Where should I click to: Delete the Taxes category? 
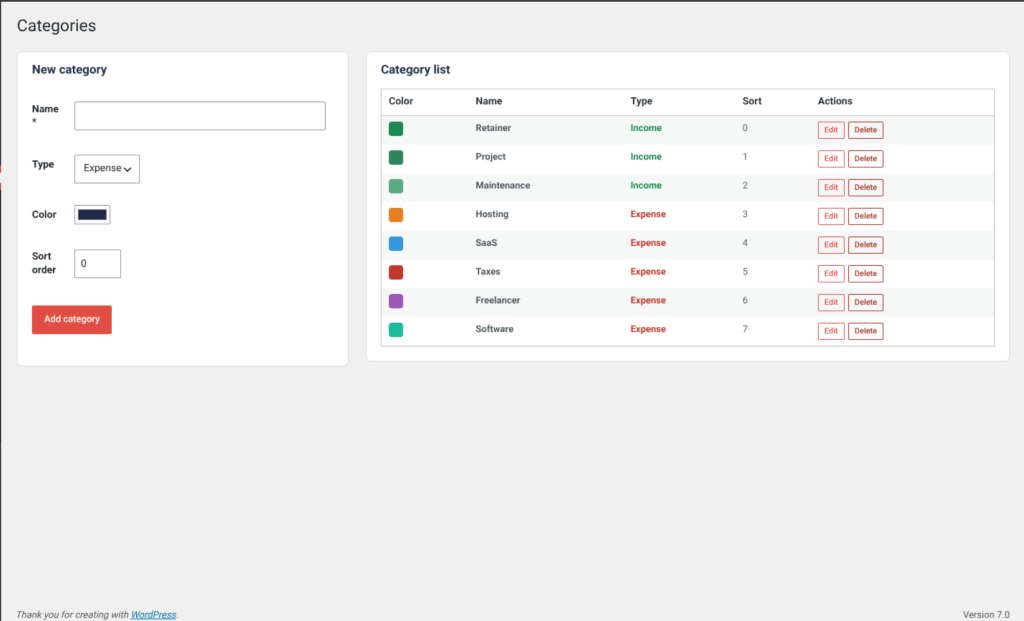click(x=865, y=274)
